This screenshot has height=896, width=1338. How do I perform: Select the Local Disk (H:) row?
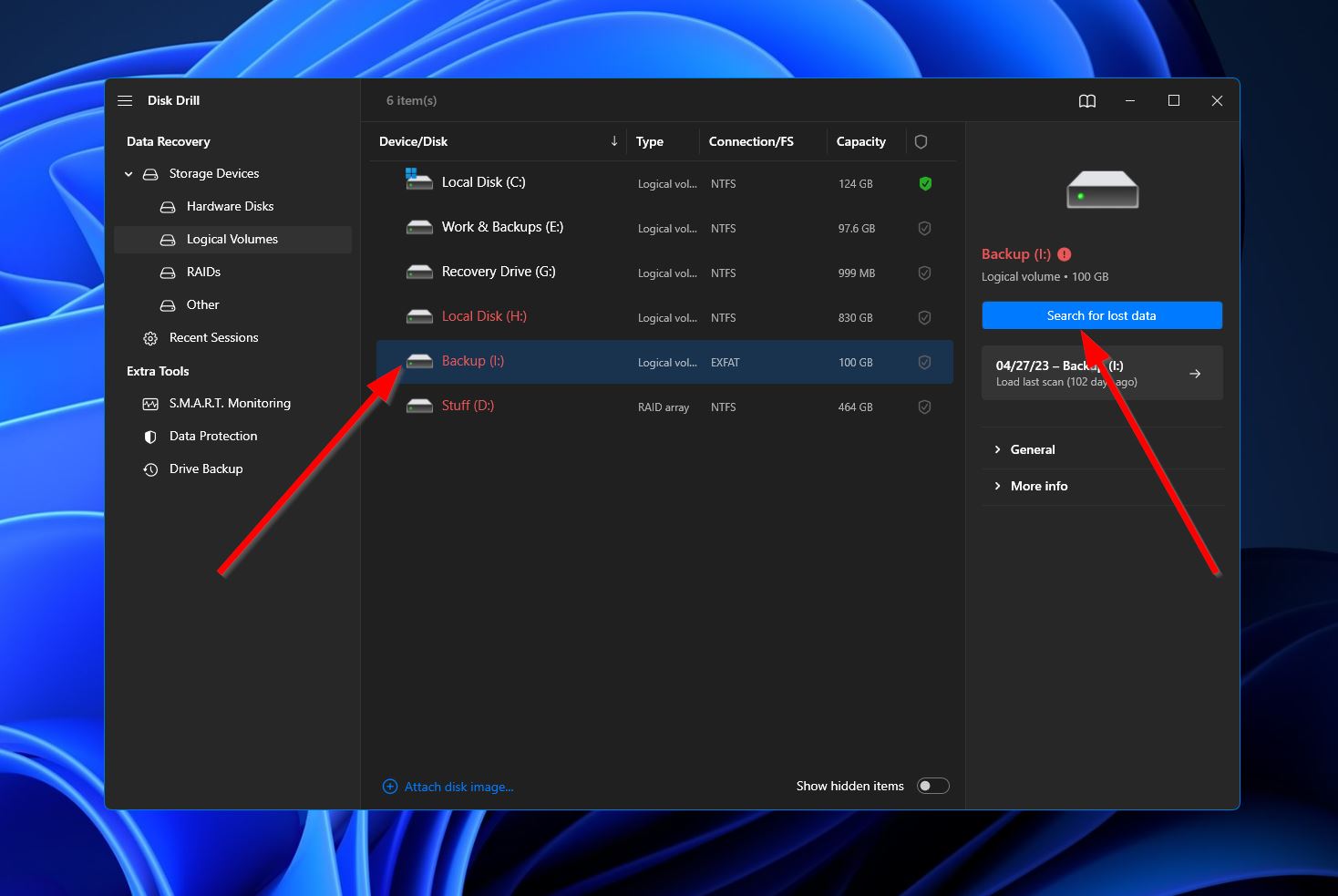tap(664, 317)
